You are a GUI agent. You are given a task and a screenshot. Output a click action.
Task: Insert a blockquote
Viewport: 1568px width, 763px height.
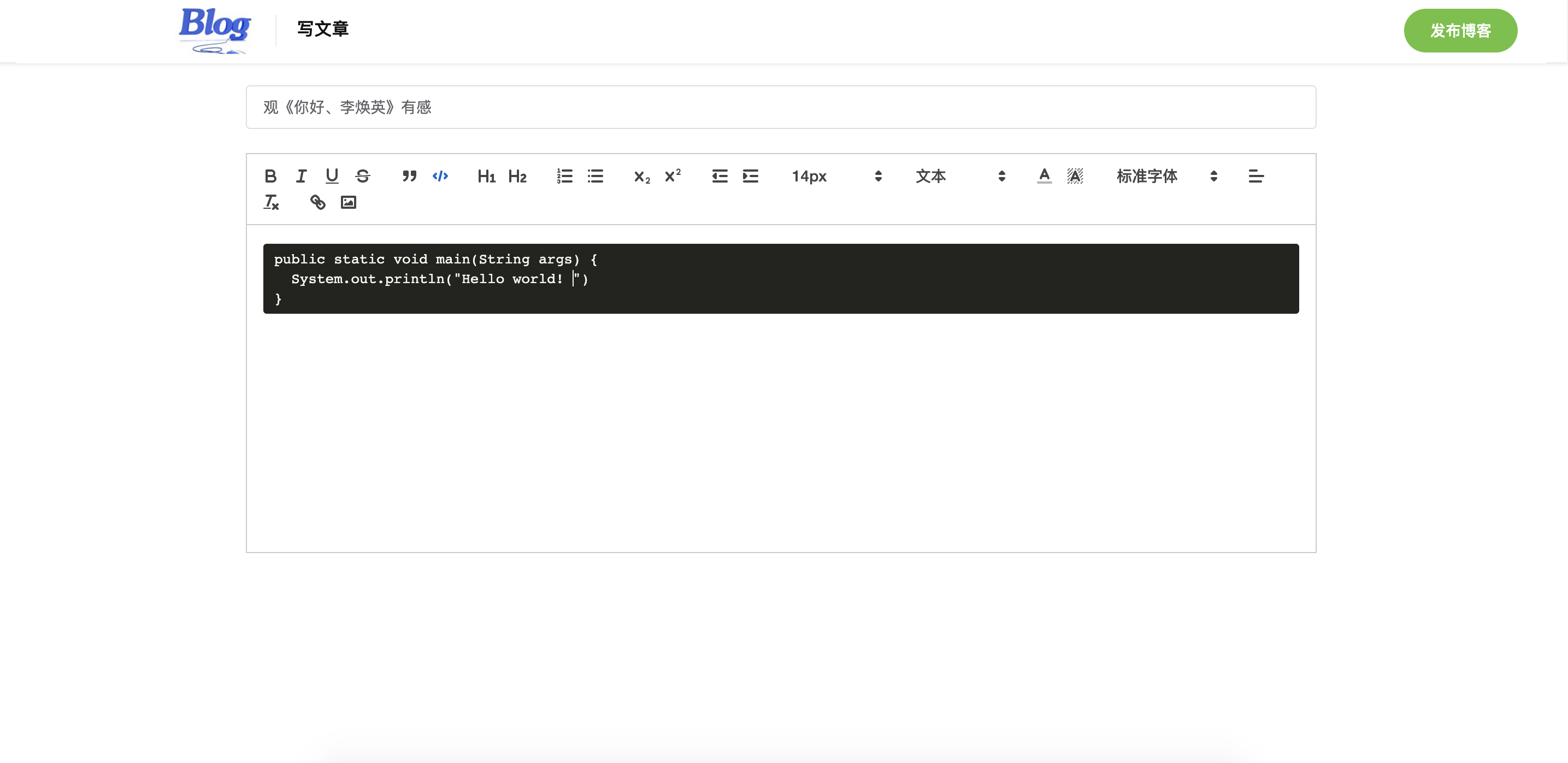(409, 176)
